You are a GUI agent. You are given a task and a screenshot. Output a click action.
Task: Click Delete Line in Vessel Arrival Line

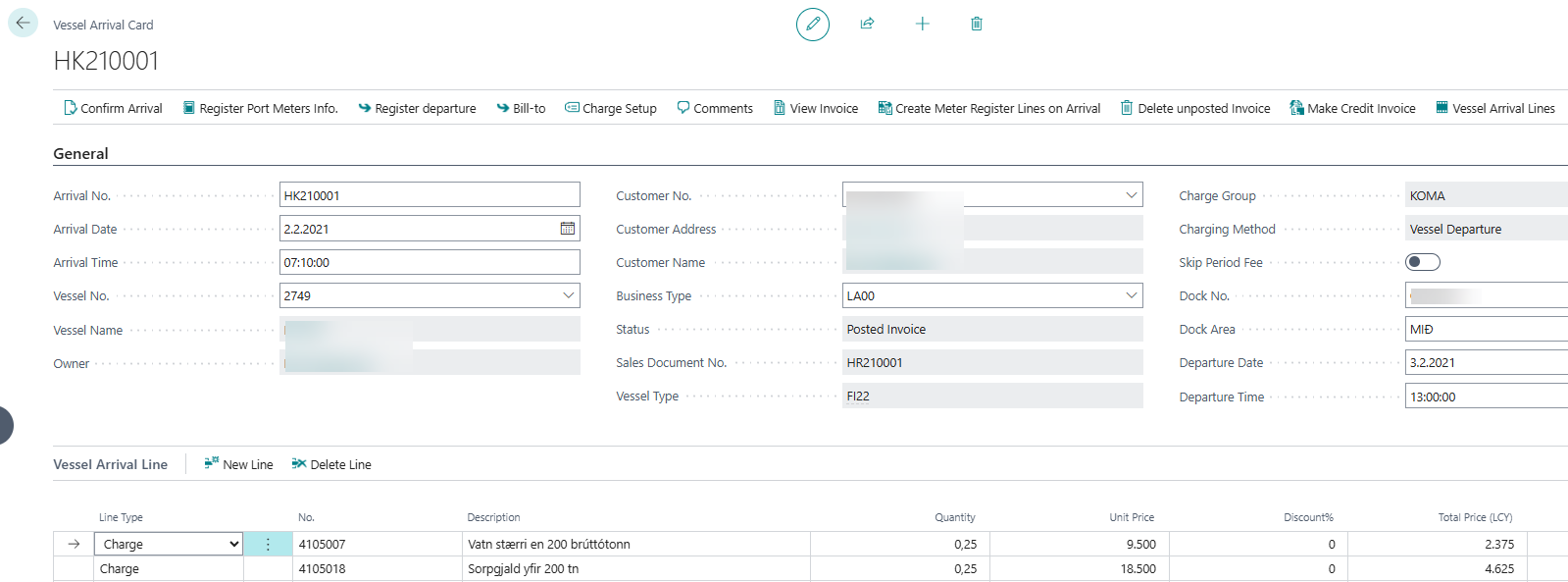coord(330,464)
